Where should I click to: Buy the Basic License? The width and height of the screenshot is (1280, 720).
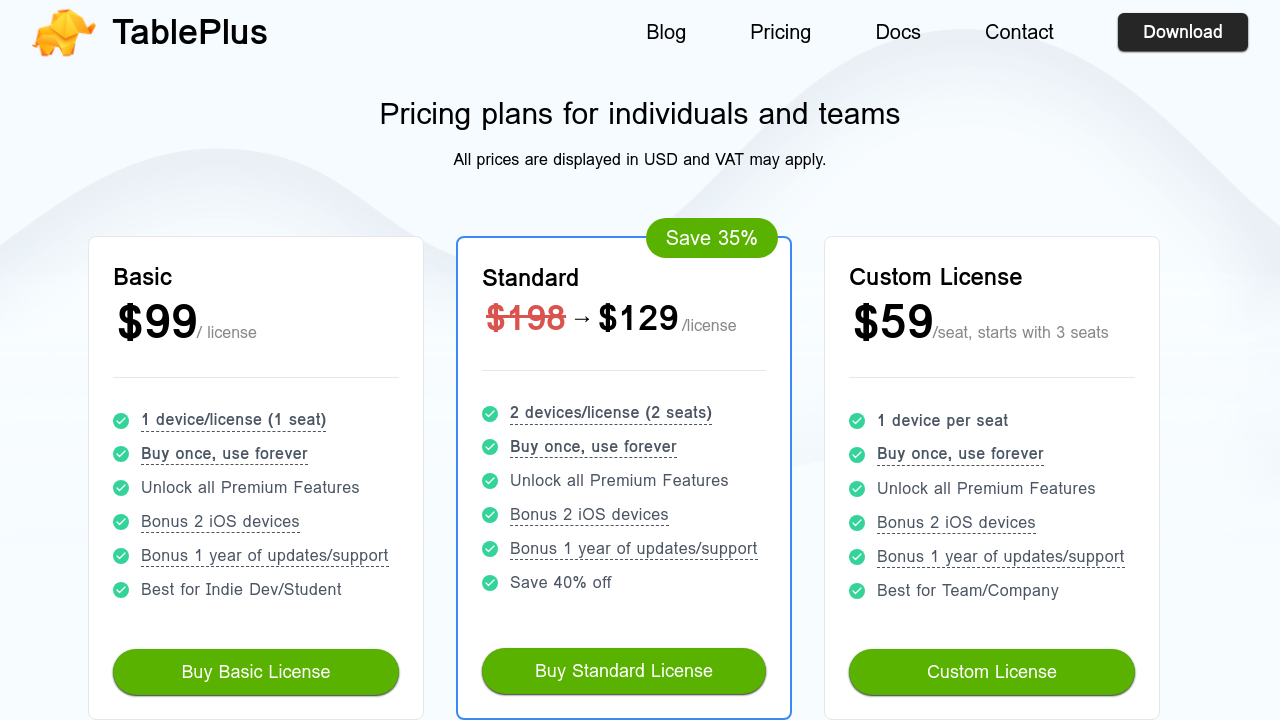[x=256, y=672]
